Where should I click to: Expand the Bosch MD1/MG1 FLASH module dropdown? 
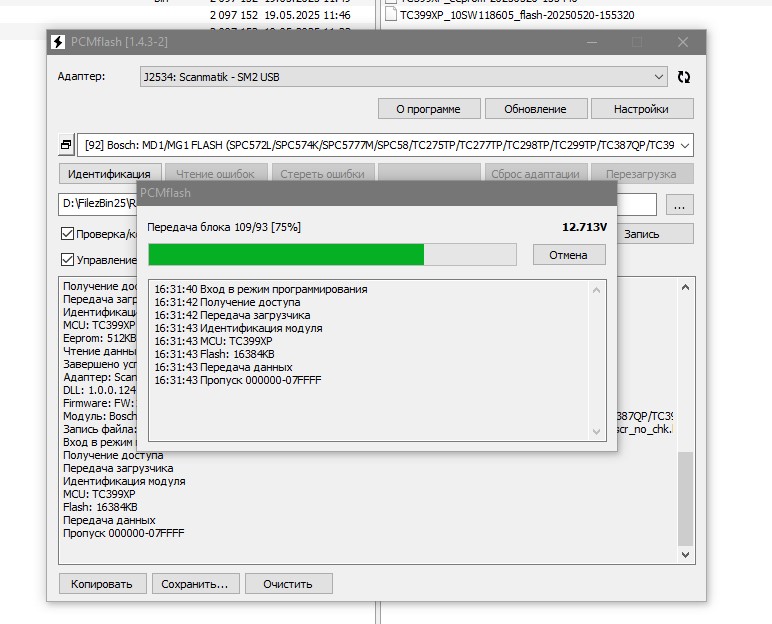(x=684, y=145)
